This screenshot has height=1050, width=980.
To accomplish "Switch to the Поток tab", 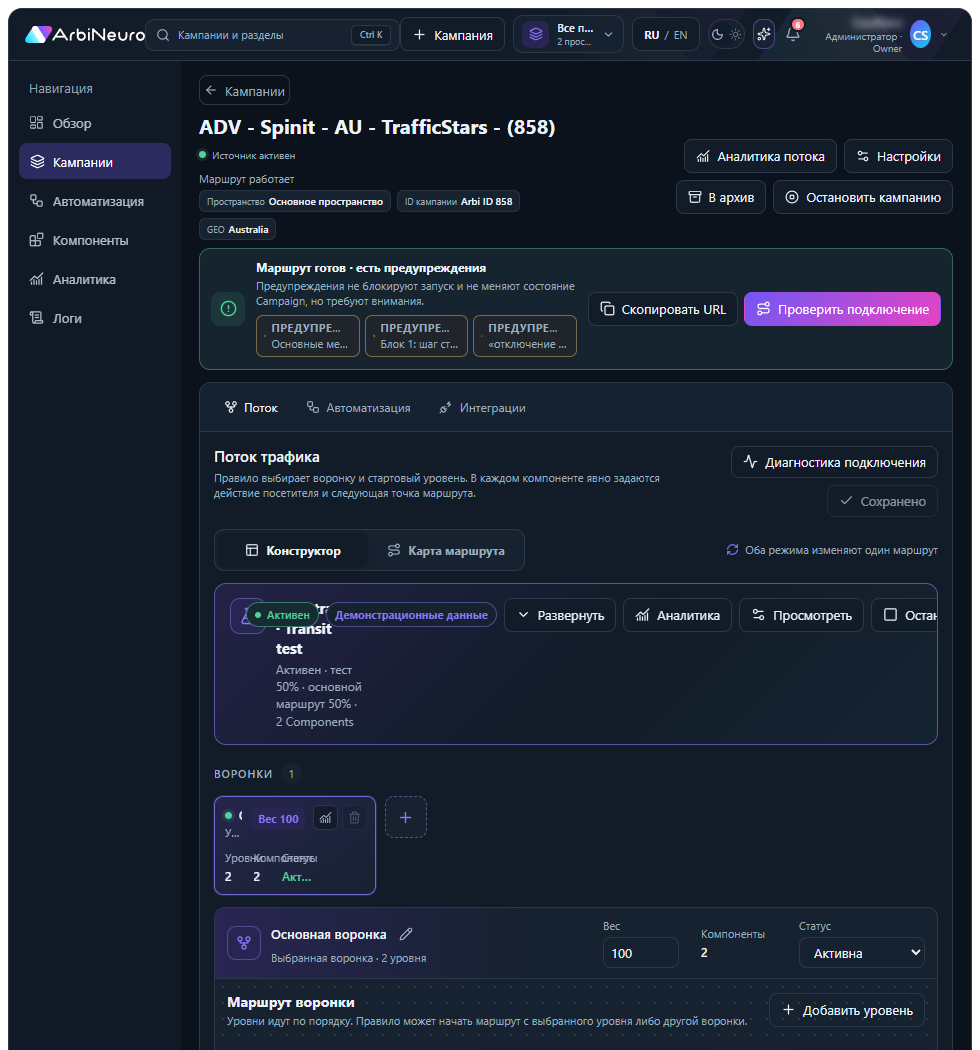I will click(251, 407).
